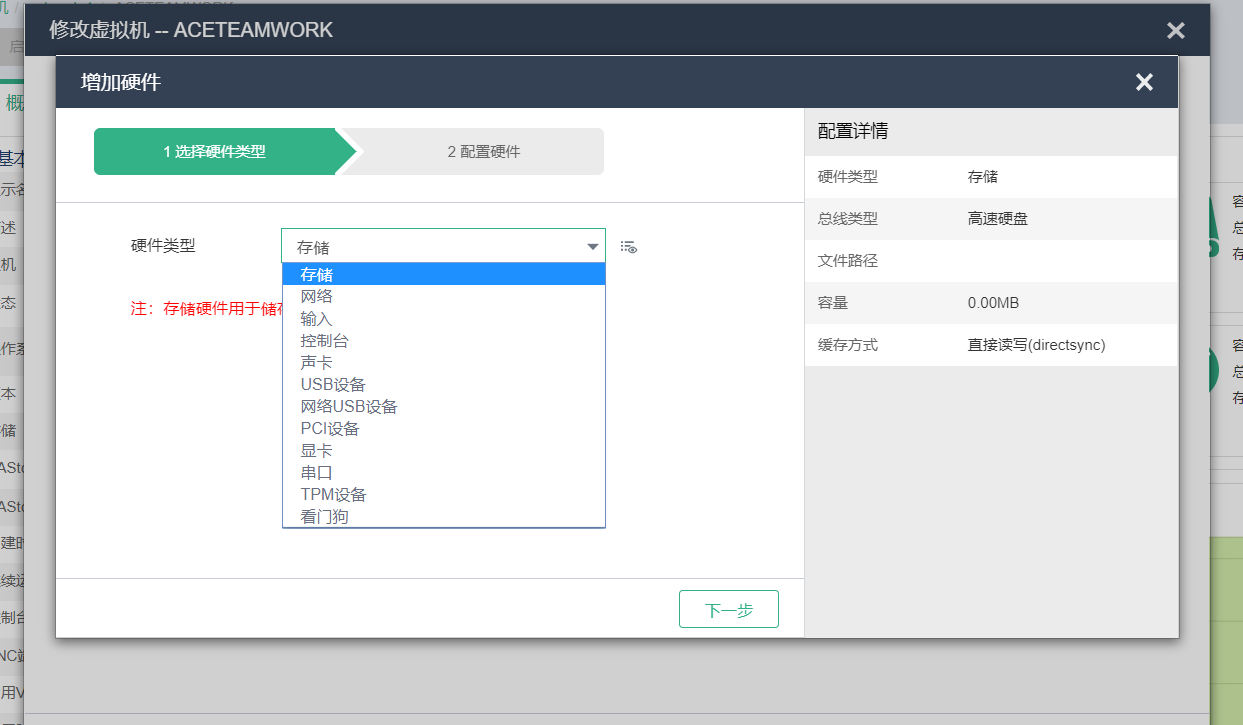Click the 硬件类型 field label
This screenshot has width=1243, height=725.
[x=163, y=246]
